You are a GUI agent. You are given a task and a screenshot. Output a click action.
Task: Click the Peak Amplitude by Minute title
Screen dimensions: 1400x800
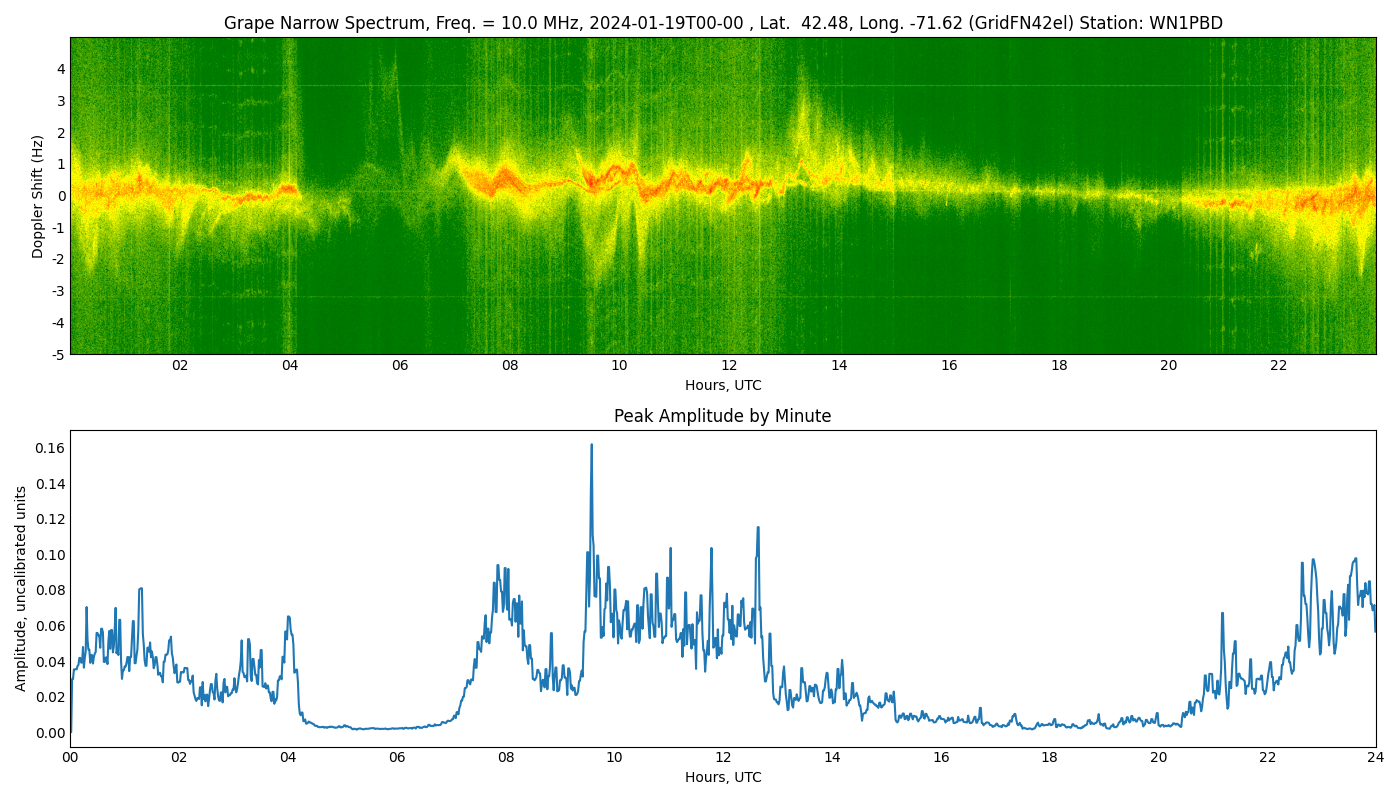tap(722, 416)
